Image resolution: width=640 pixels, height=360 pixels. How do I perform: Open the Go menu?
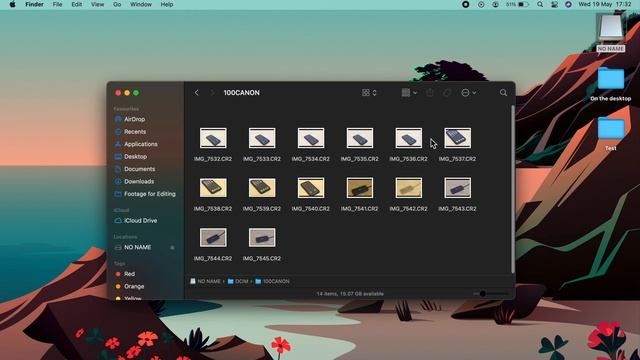117,4
